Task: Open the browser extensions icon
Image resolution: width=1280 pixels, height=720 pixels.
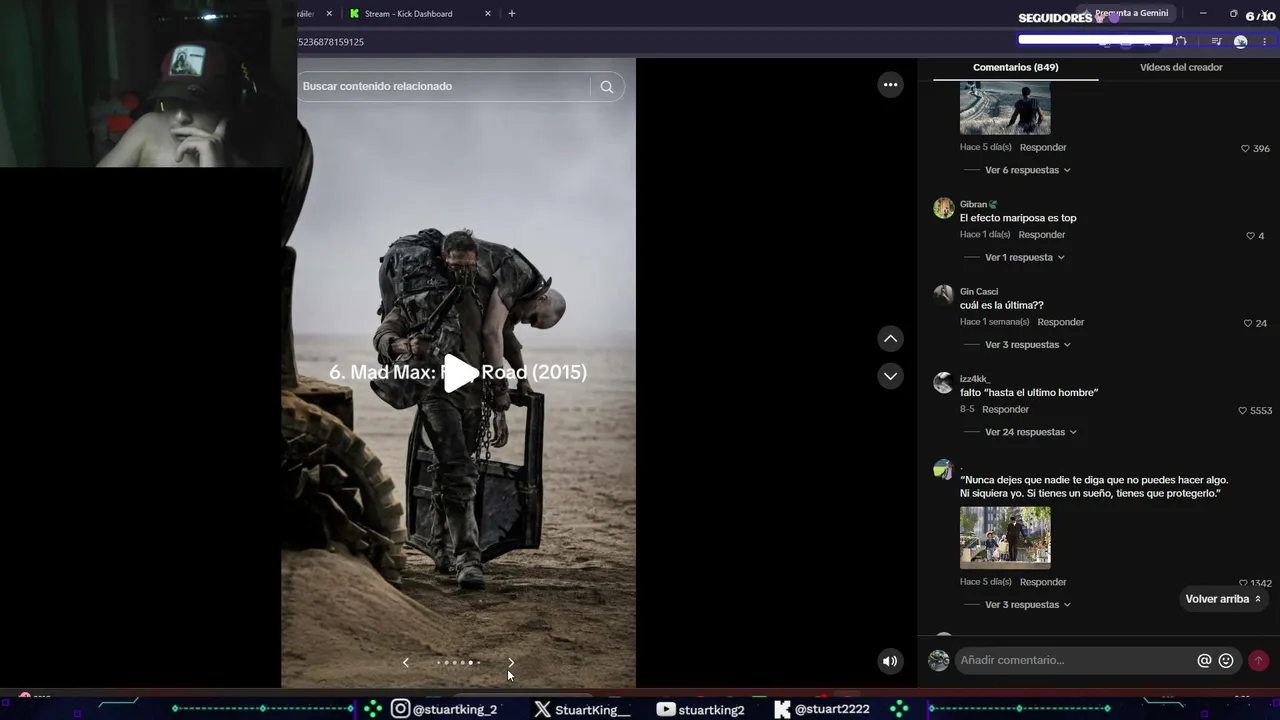Action: click(x=1182, y=42)
